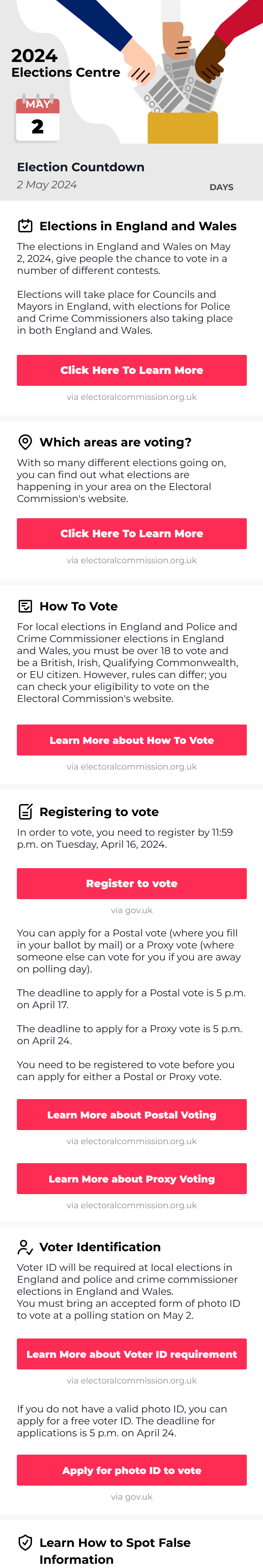Click the ballot icon beside How To Vote

[25, 606]
